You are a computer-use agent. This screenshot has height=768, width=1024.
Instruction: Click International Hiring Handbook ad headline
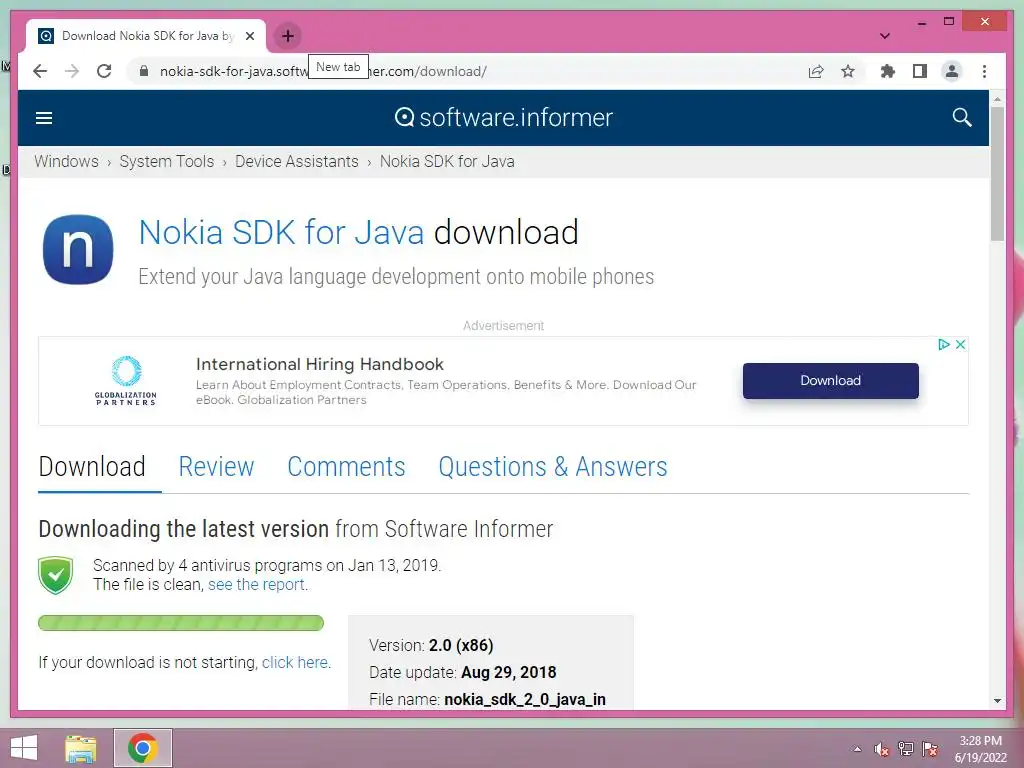pyautogui.click(x=319, y=364)
